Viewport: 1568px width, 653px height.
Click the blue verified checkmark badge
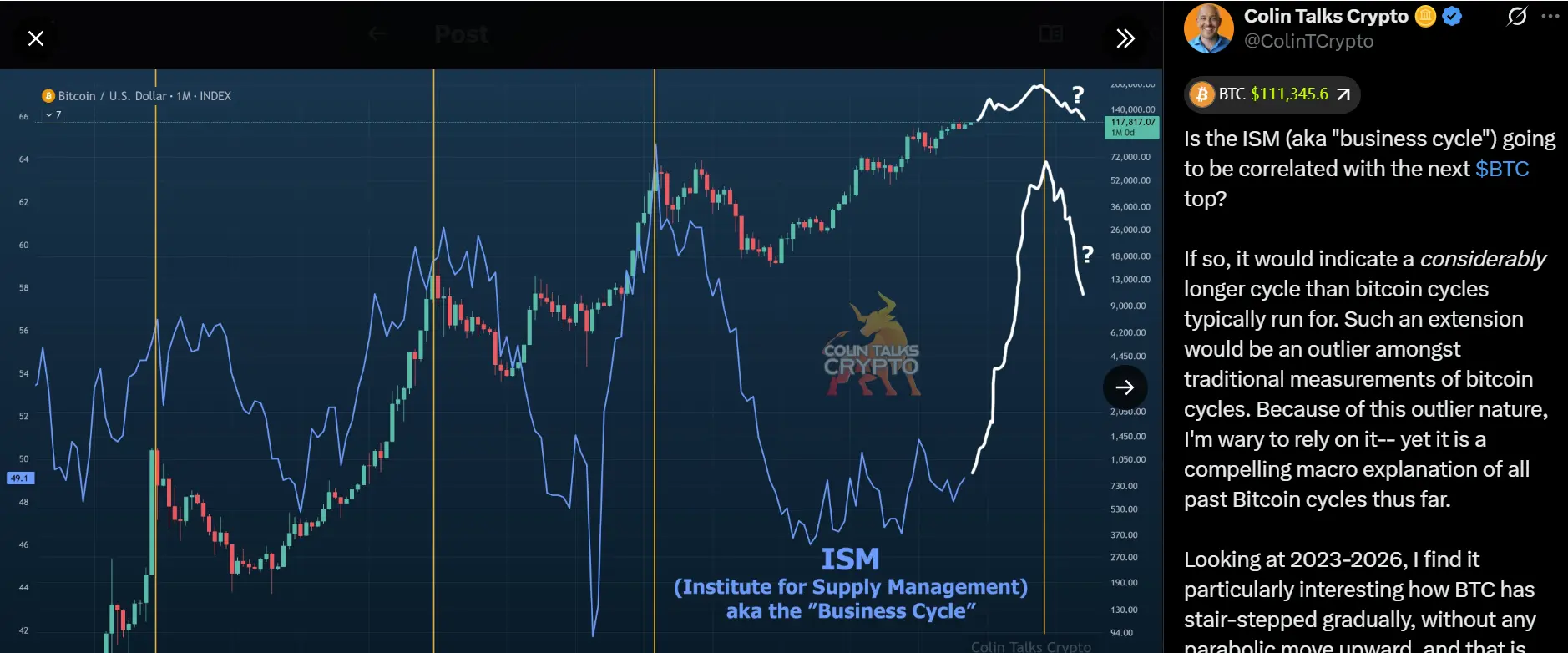(x=1452, y=16)
